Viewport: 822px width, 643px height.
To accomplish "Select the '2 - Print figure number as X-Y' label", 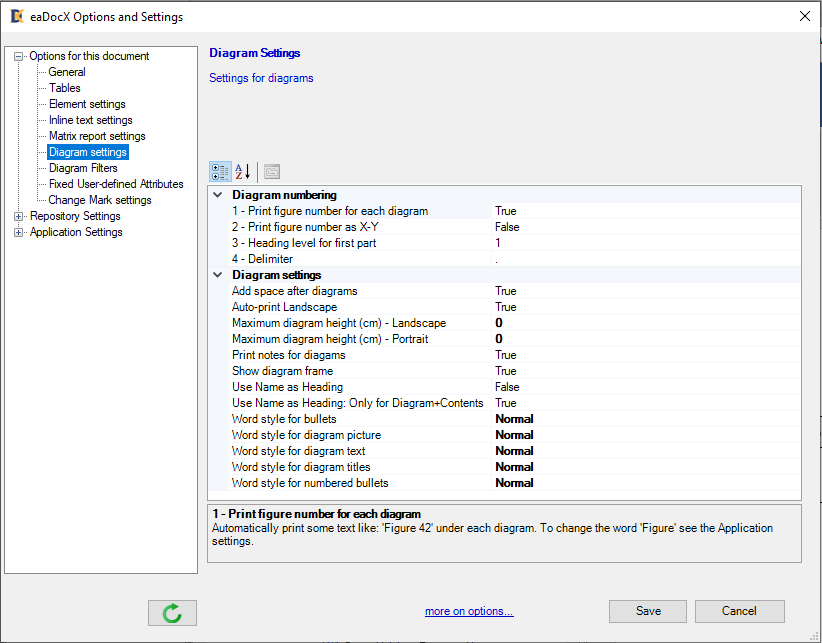I will [x=305, y=227].
